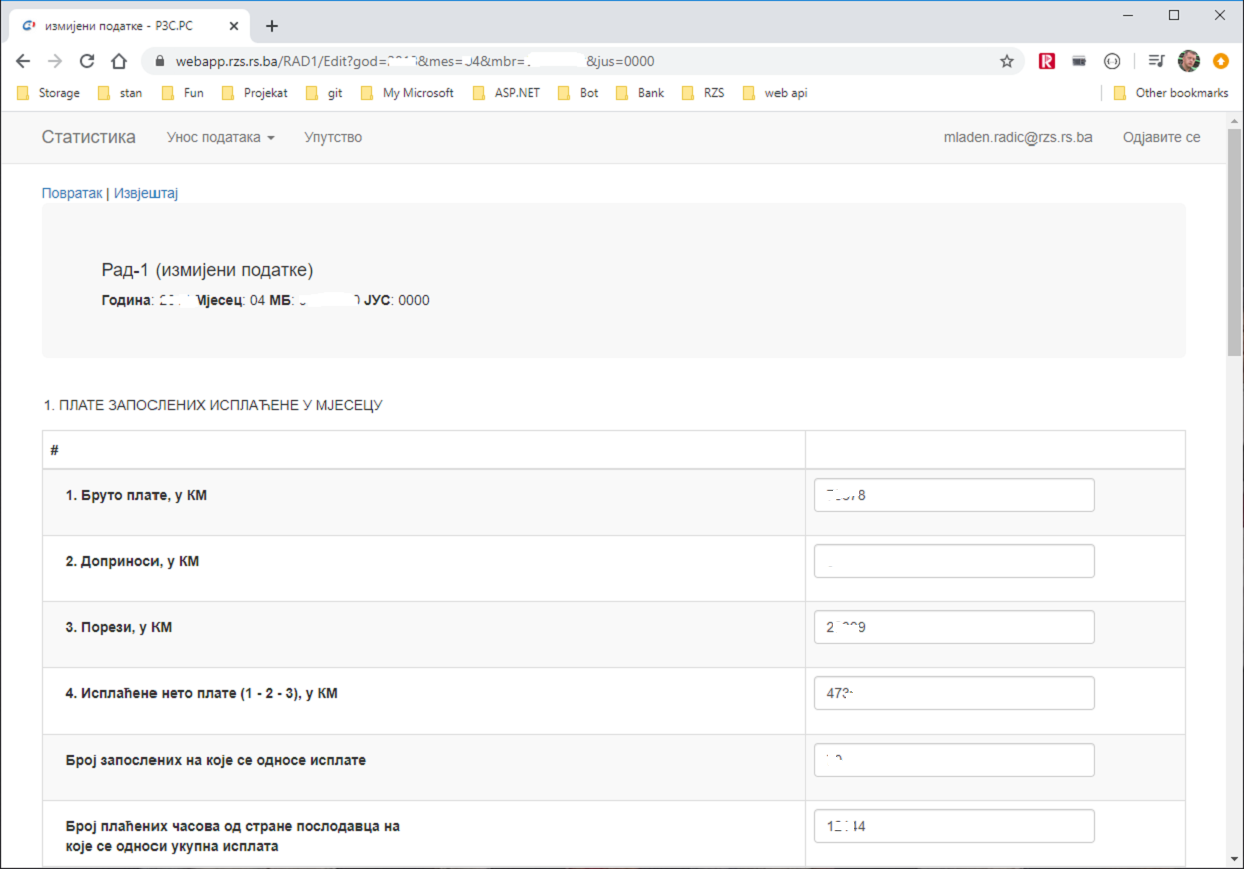The height and width of the screenshot is (869, 1244).
Task: Click the browser Back arrow button
Action: (x=23, y=61)
